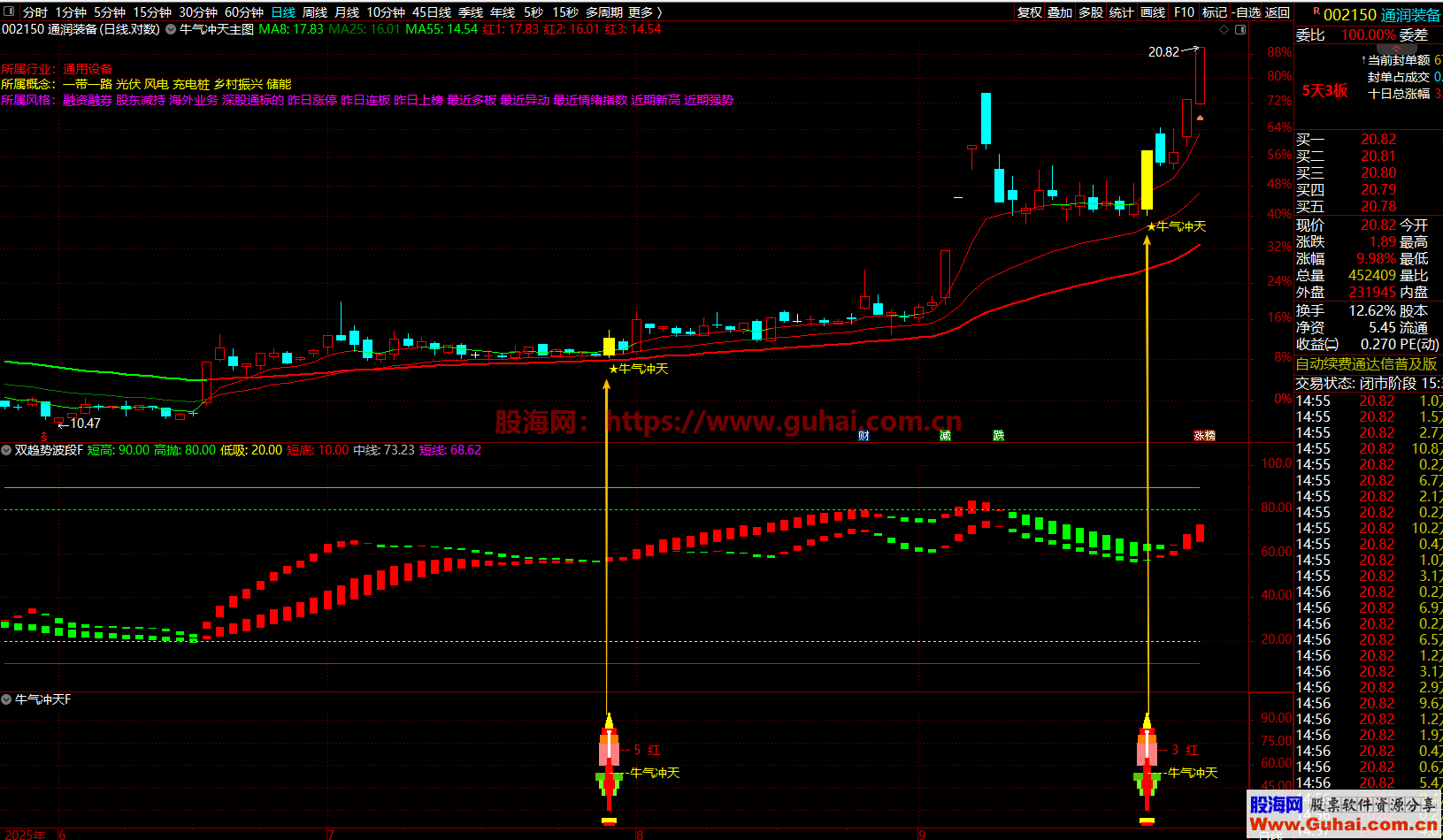Click the 画线 drawing tools button
Screen dimensions: 1443x840
(x=1153, y=12)
